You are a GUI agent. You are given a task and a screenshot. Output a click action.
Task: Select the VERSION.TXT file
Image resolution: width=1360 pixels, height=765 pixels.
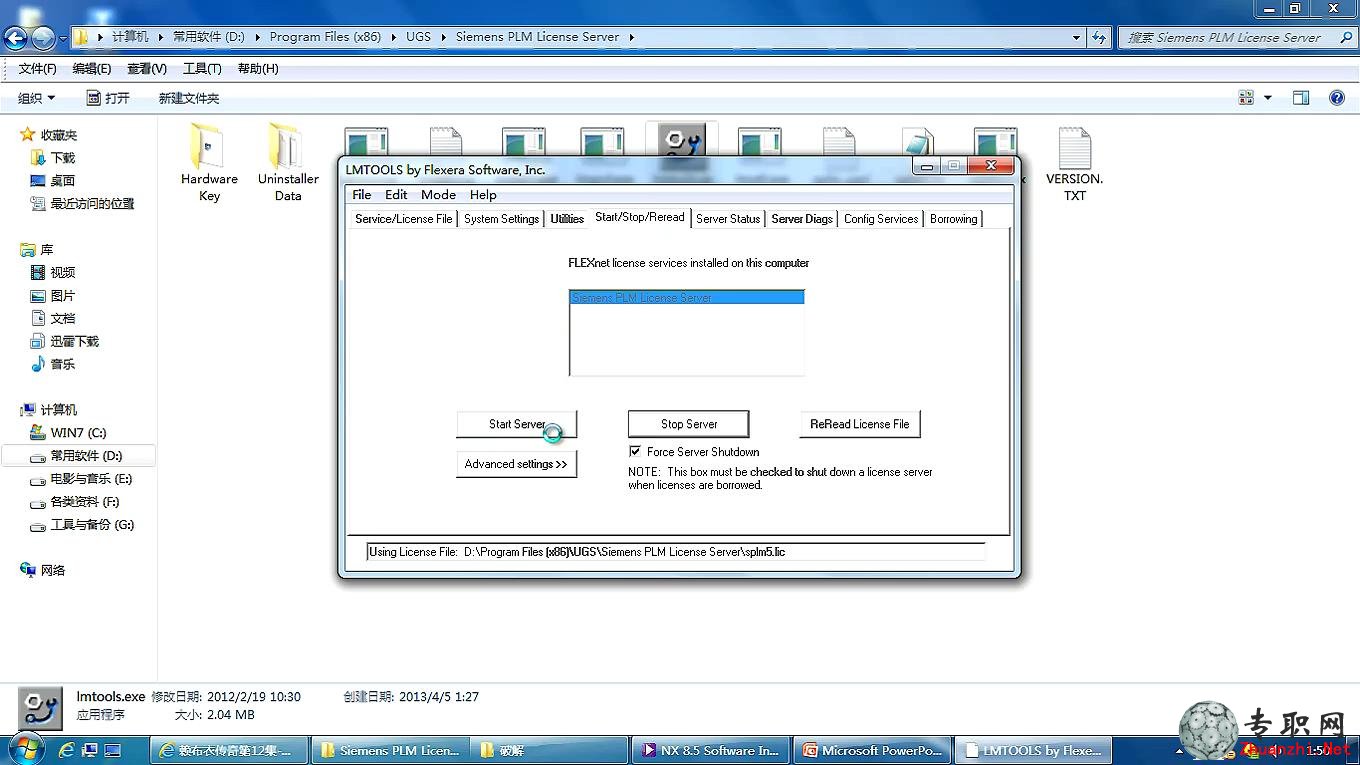pos(1074,164)
